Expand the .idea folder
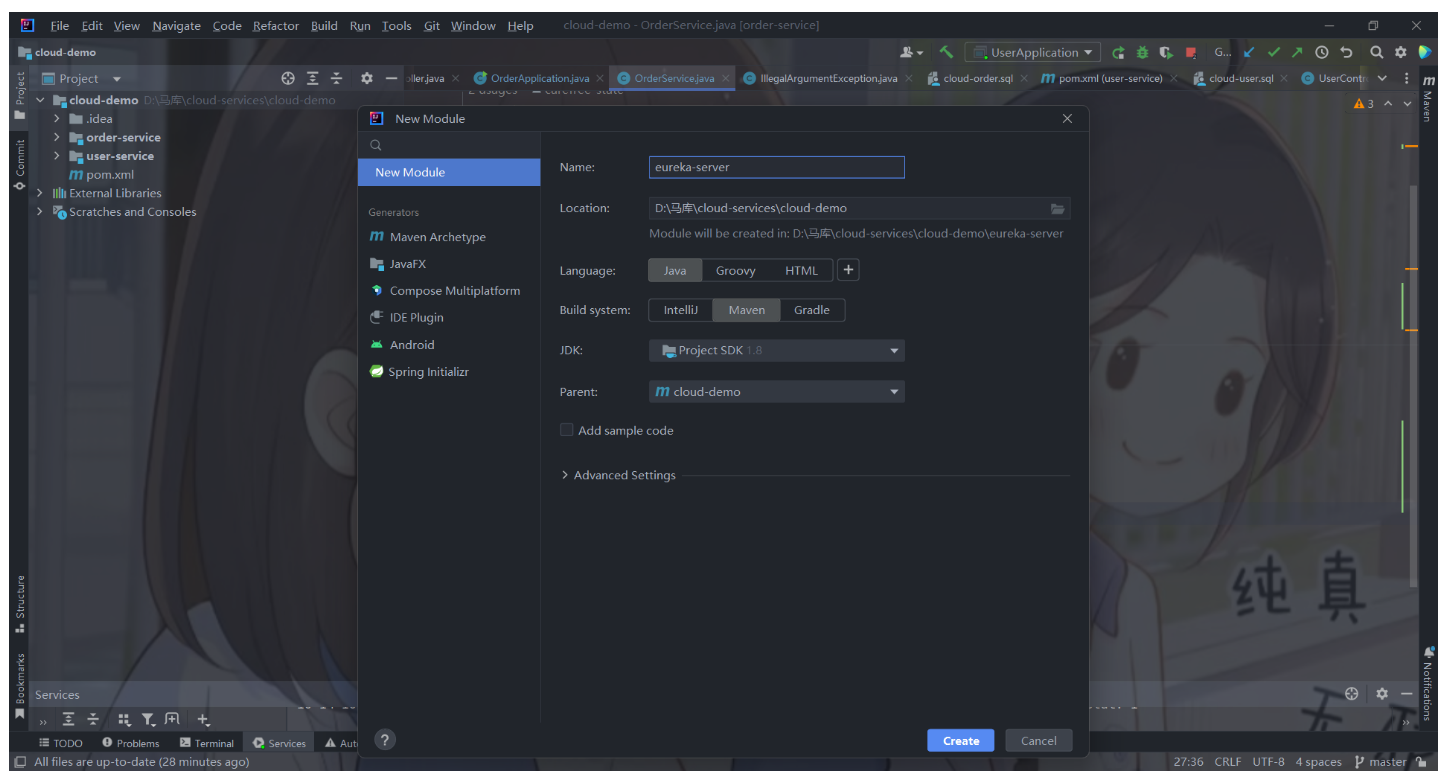Viewport: 1452px width, 780px height. coord(57,119)
